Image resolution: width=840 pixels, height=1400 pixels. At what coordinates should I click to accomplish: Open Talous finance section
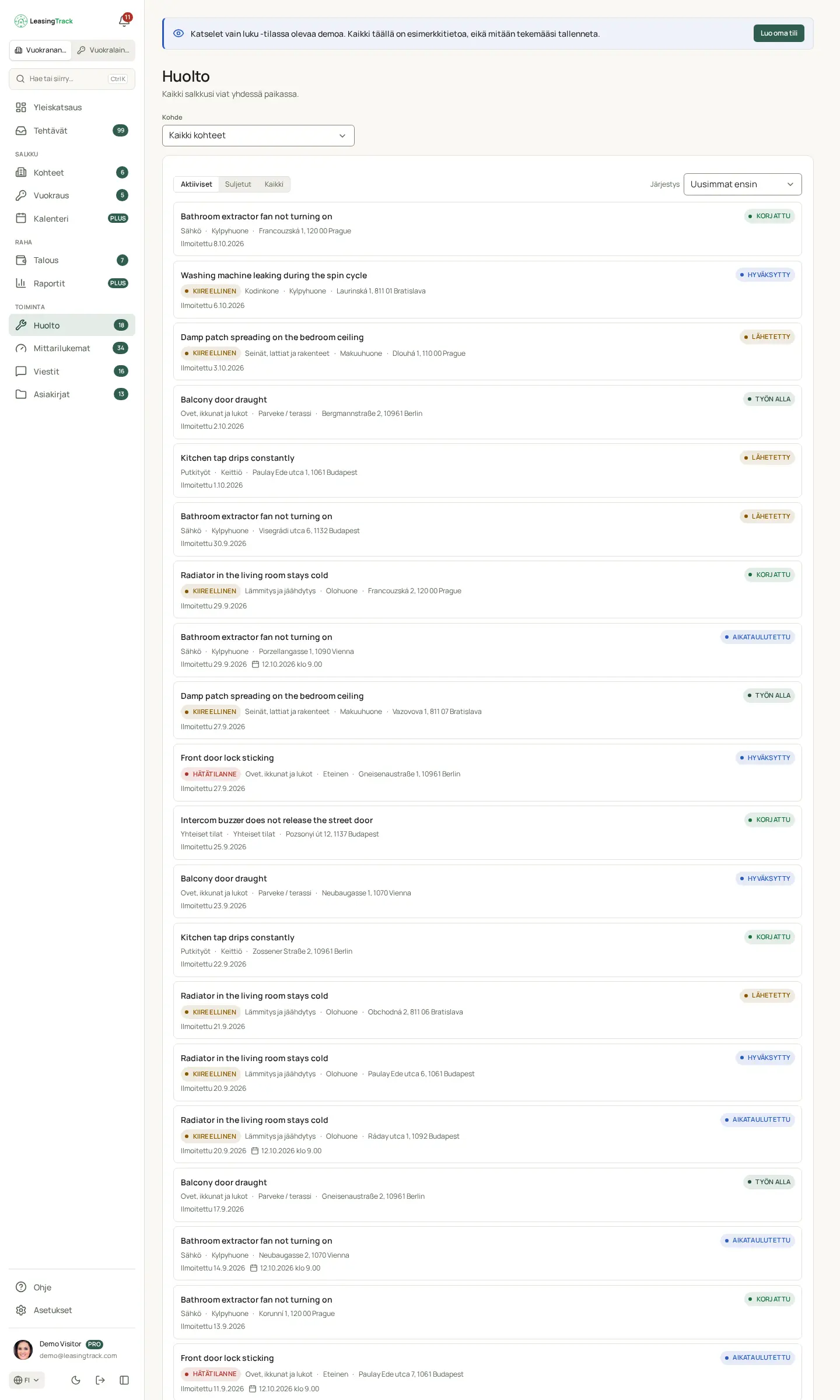pos(72,260)
